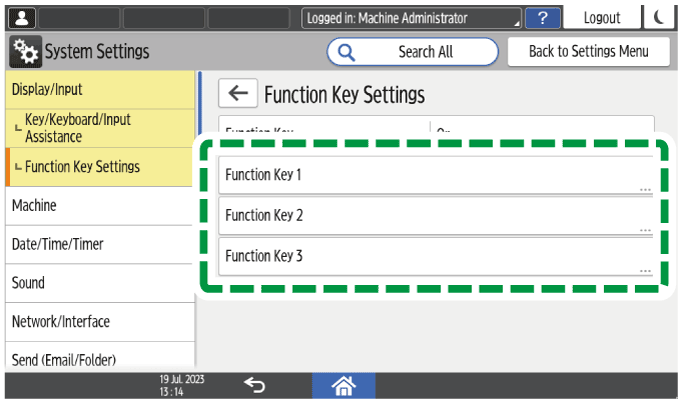Click the help question mark icon
The height and width of the screenshot is (404, 680).
tap(542, 17)
